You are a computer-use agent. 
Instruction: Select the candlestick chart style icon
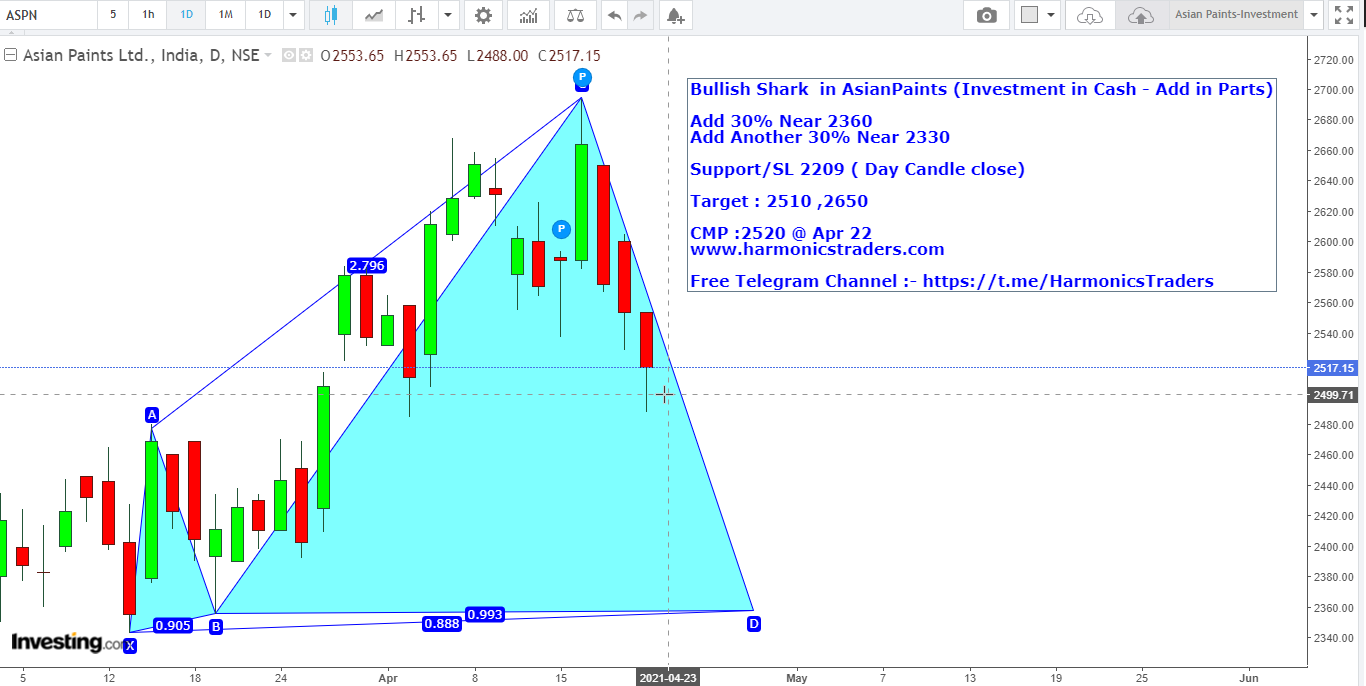point(331,15)
